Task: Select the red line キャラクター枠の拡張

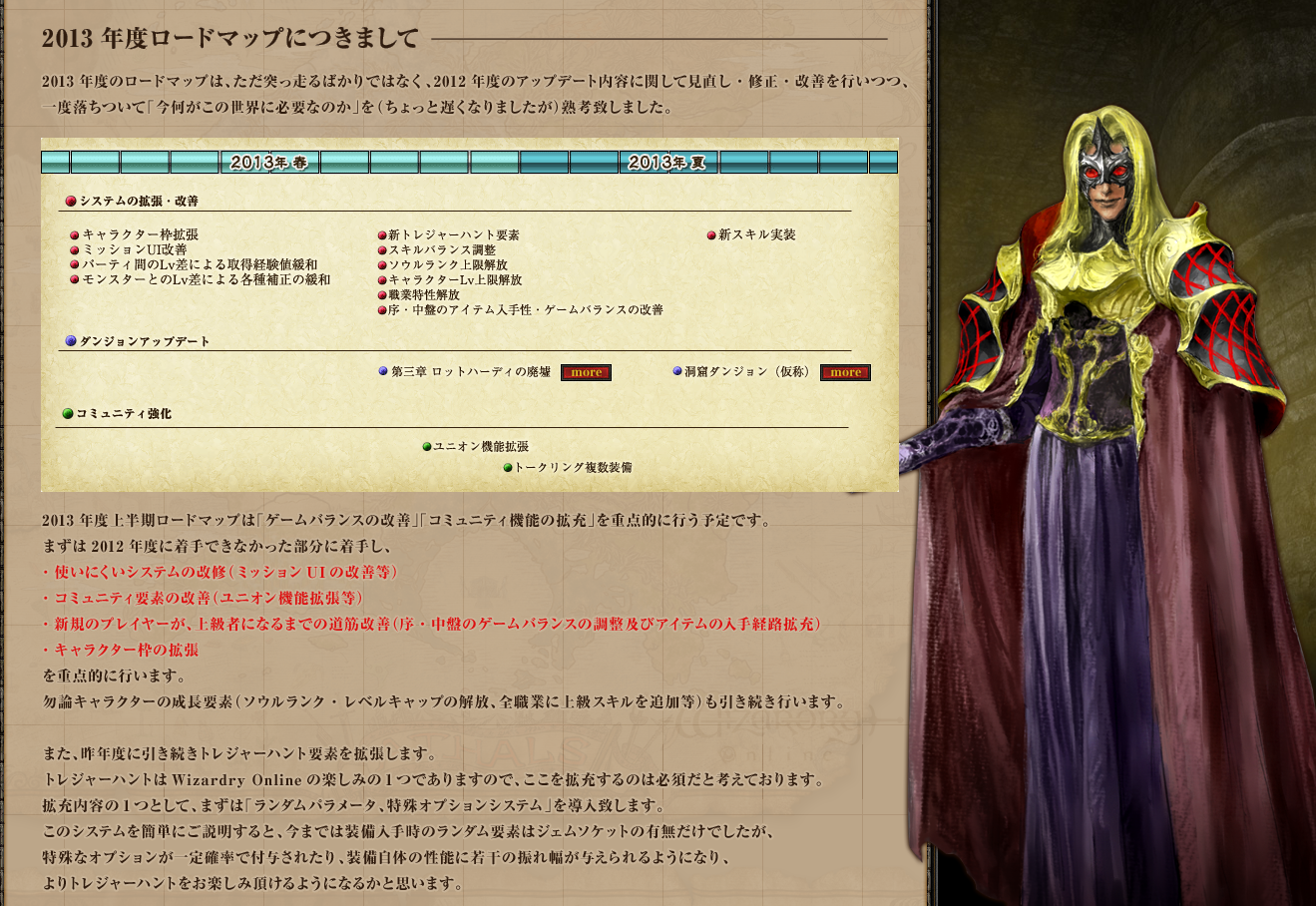Action: (121, 650)
